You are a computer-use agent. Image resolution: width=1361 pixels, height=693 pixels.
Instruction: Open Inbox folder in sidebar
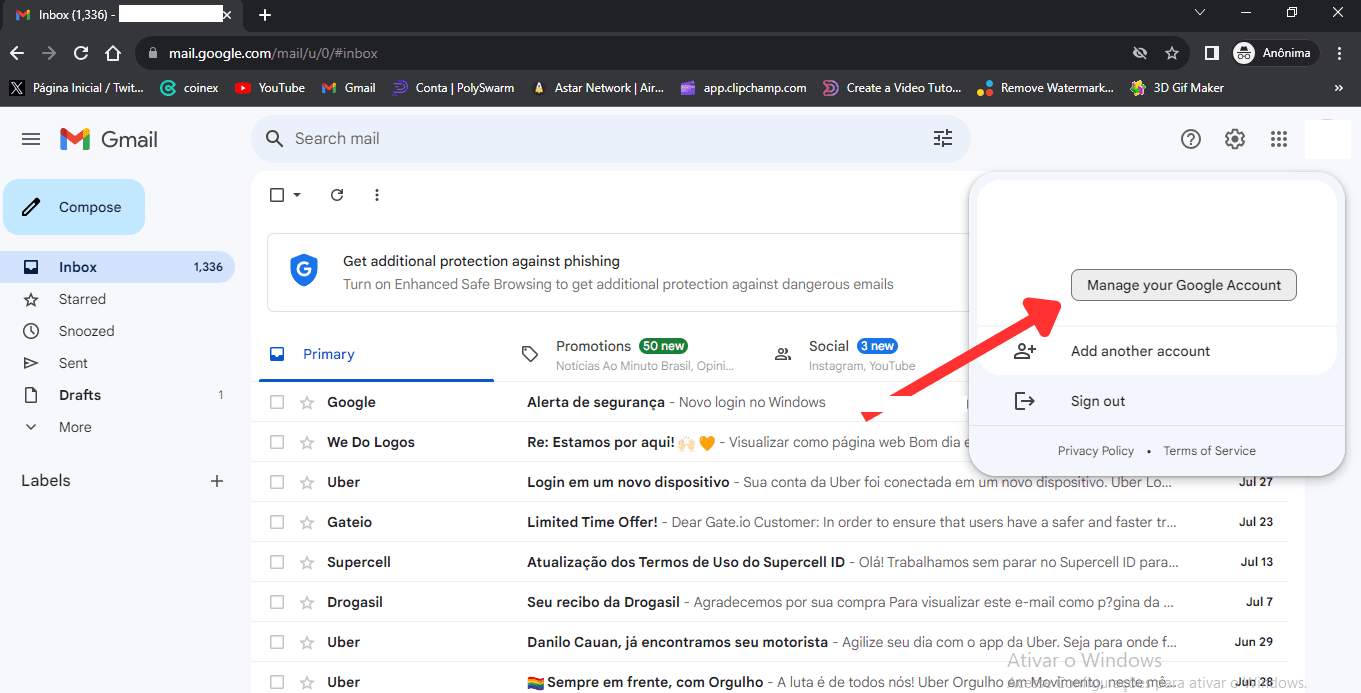117,267
